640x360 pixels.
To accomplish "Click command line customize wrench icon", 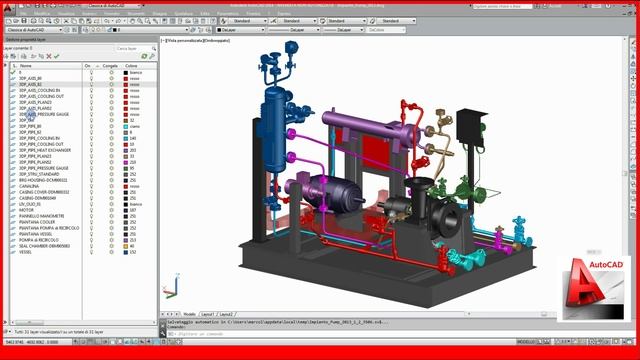I will (x=163, y=334).
